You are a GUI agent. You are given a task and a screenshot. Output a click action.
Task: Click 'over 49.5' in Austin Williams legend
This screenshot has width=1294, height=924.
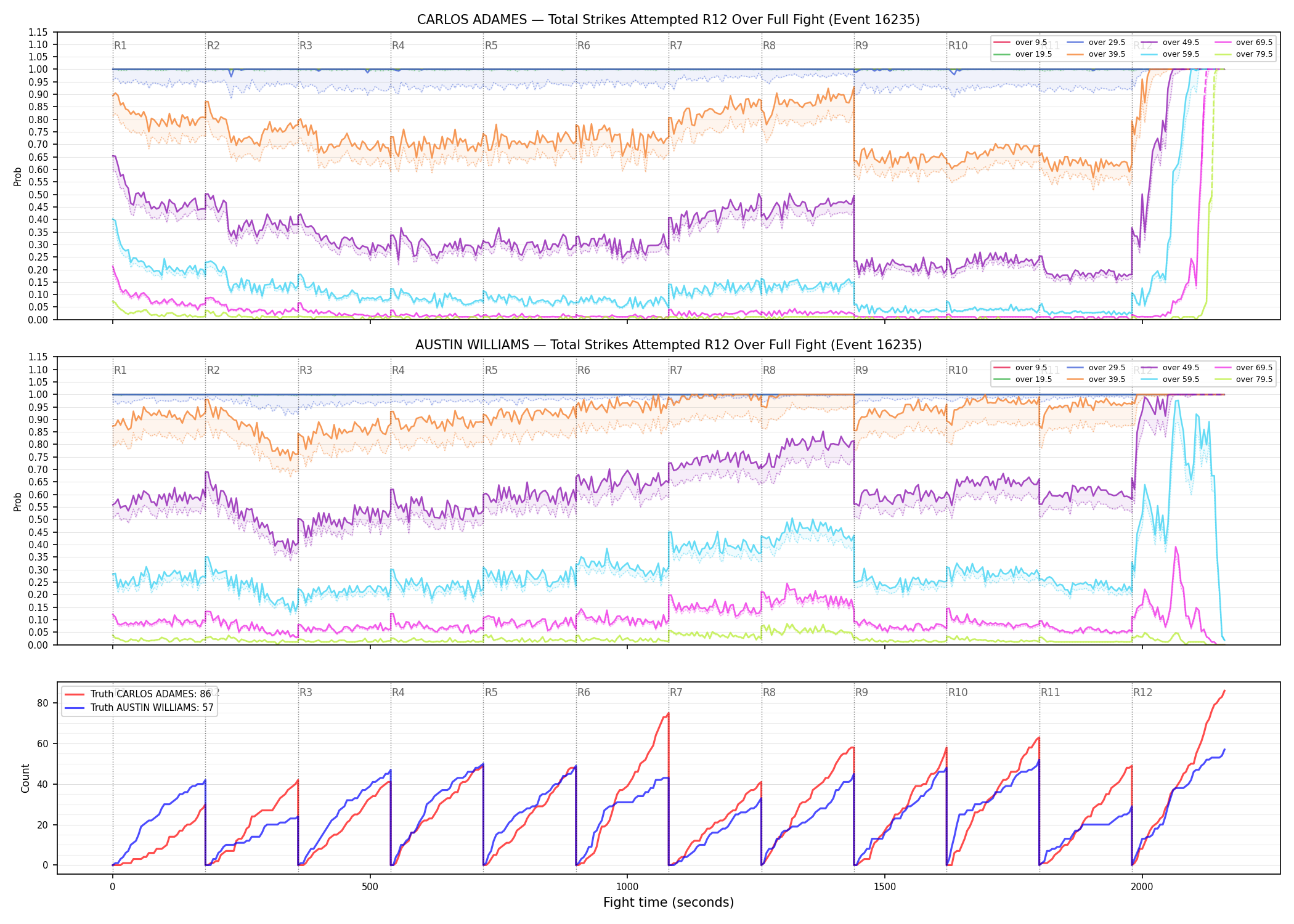click(x=1181, y=368)
